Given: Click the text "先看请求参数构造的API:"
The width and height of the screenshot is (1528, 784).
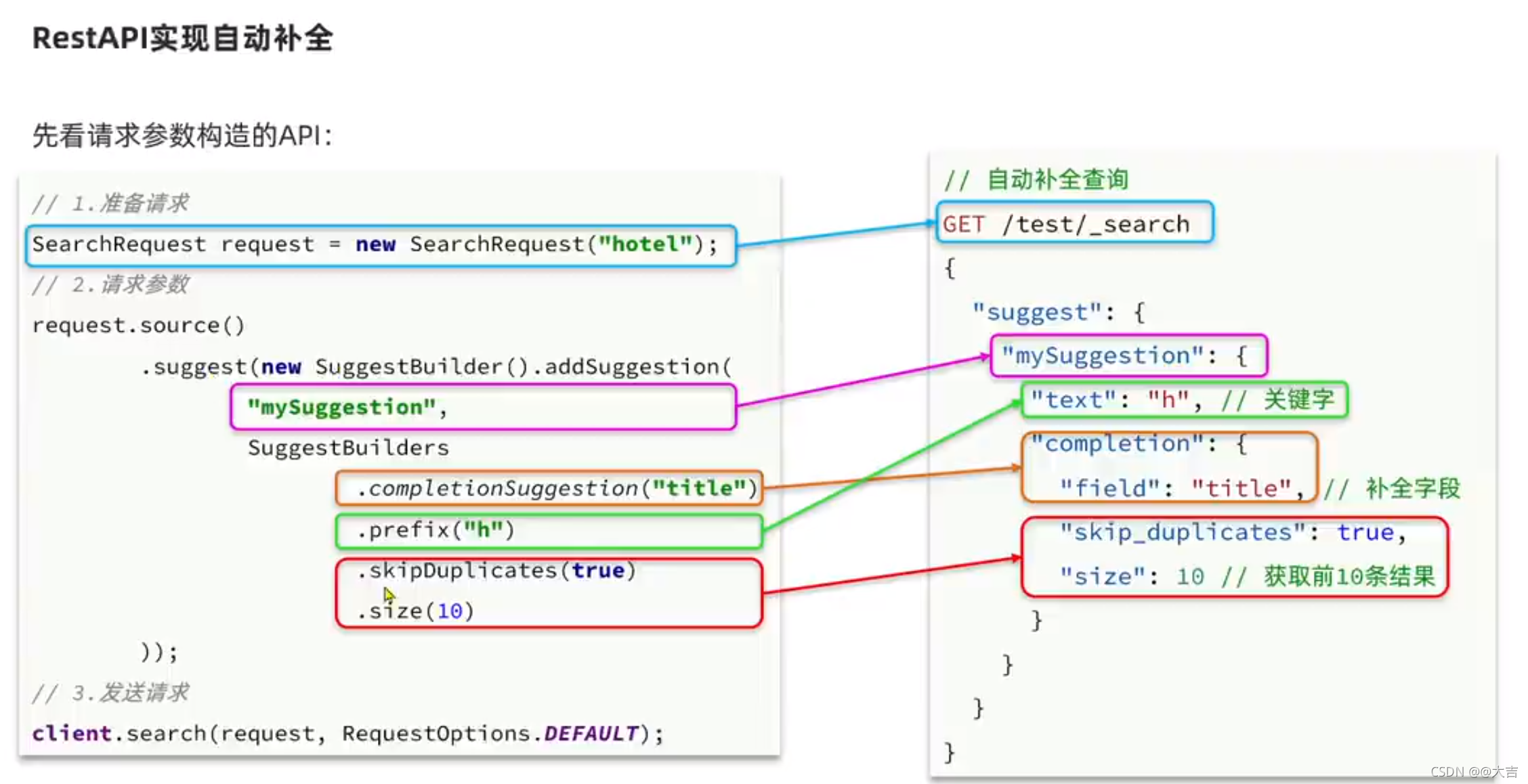Looking at the screenshot, I should click(182, 135).
